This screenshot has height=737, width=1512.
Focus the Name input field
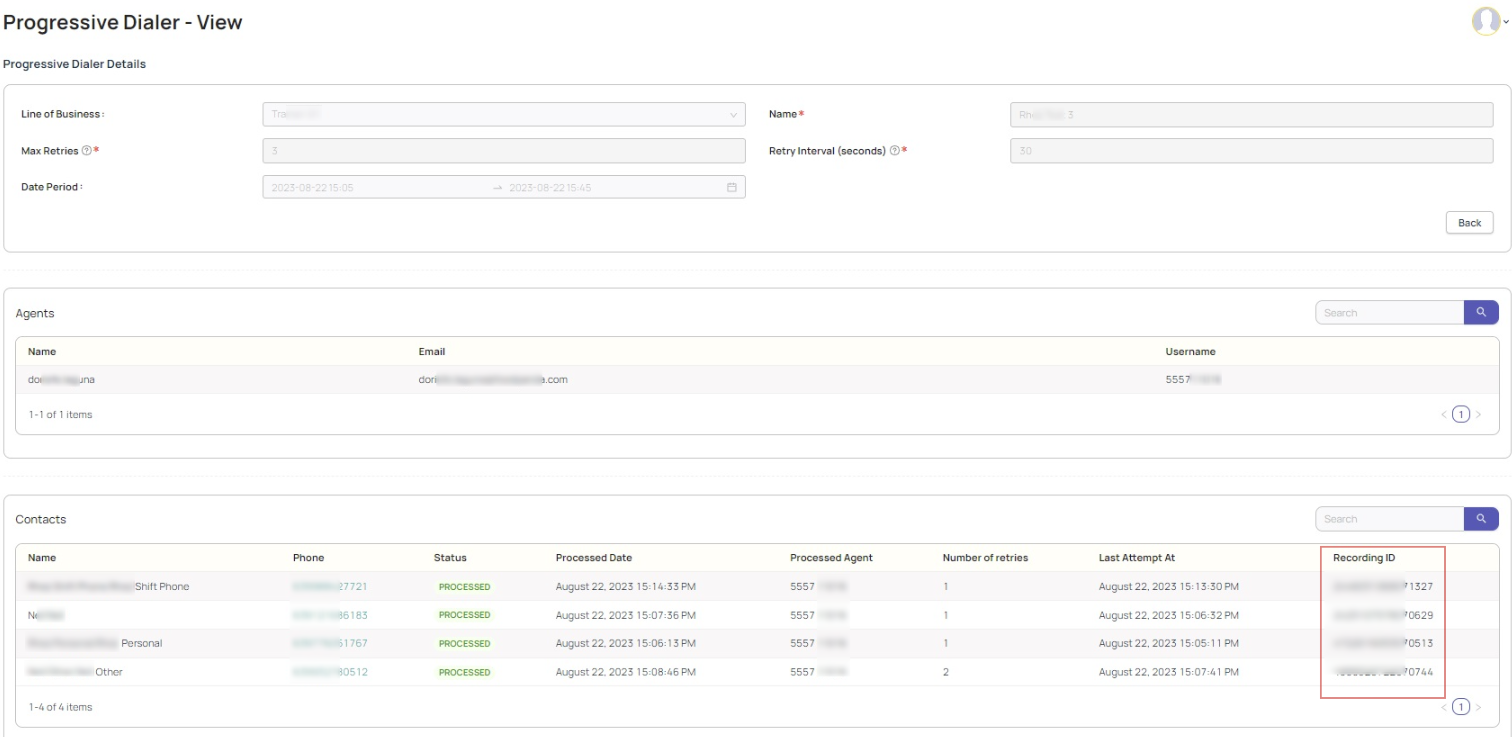[1252, 114]
